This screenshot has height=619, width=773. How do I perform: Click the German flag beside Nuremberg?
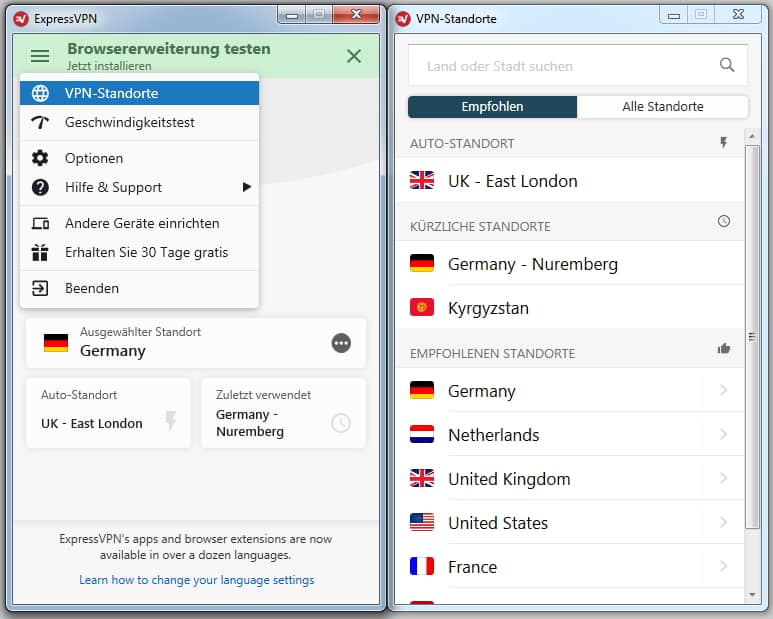coord(422,263)
